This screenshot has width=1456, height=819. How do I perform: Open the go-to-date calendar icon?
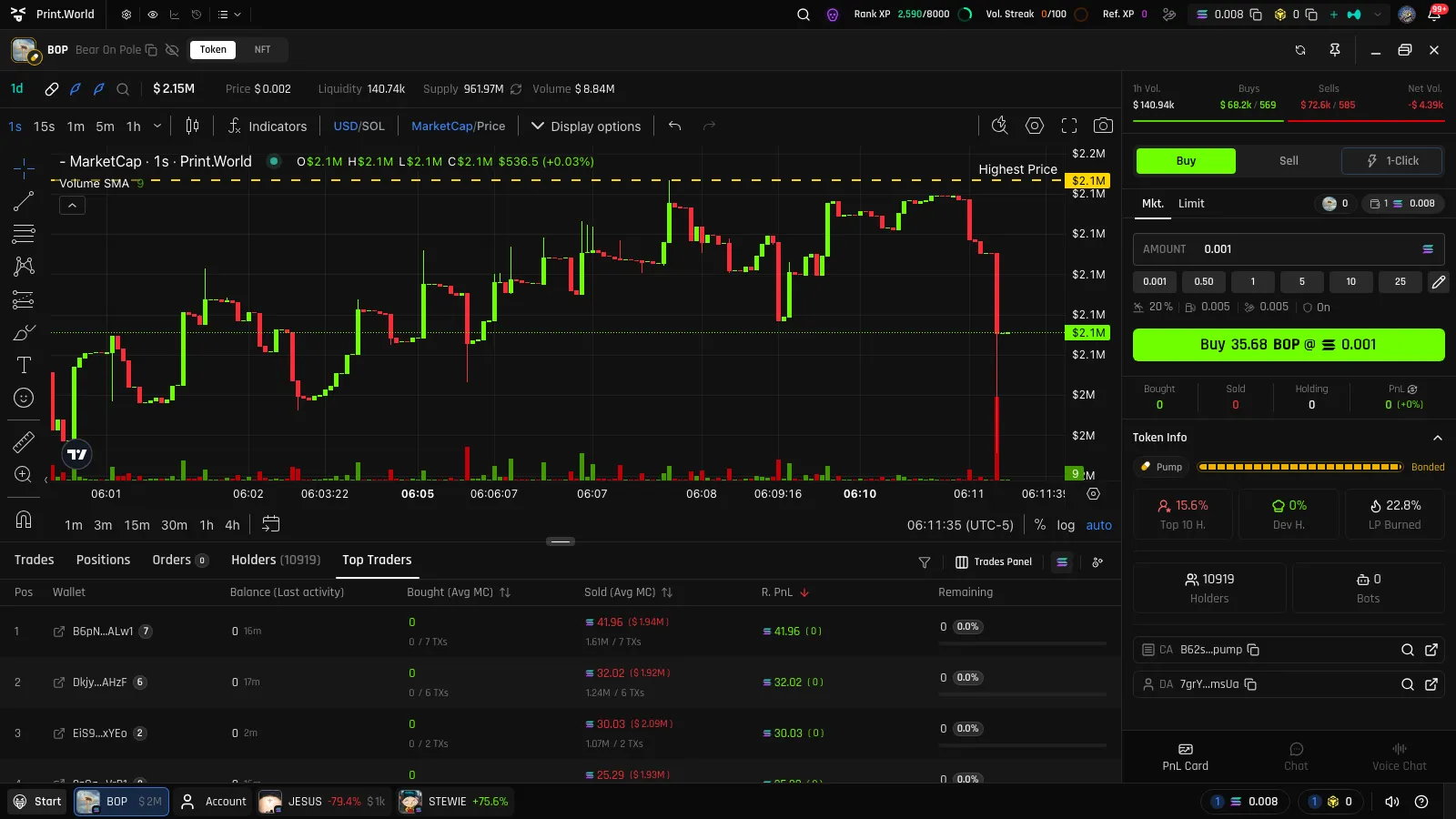[270, 524]
